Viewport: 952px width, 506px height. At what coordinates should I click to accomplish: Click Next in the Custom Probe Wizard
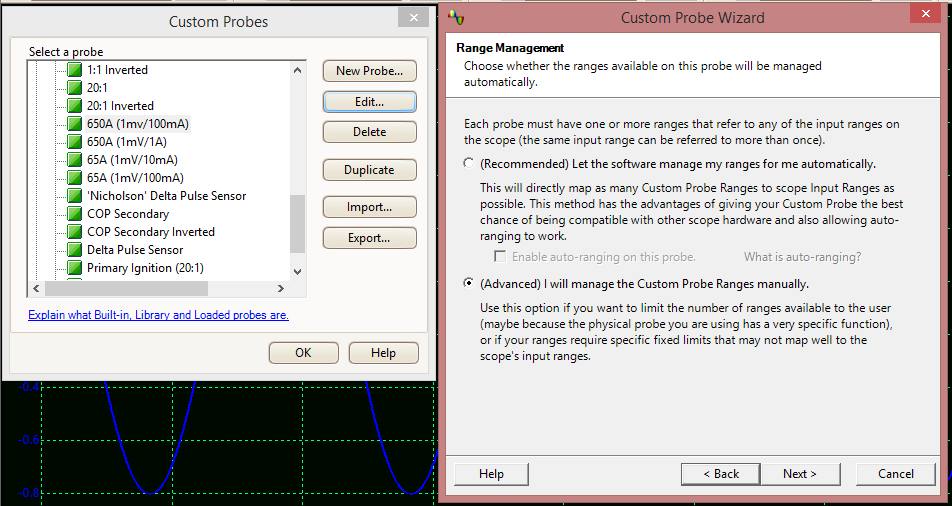(x=799, y=474)
